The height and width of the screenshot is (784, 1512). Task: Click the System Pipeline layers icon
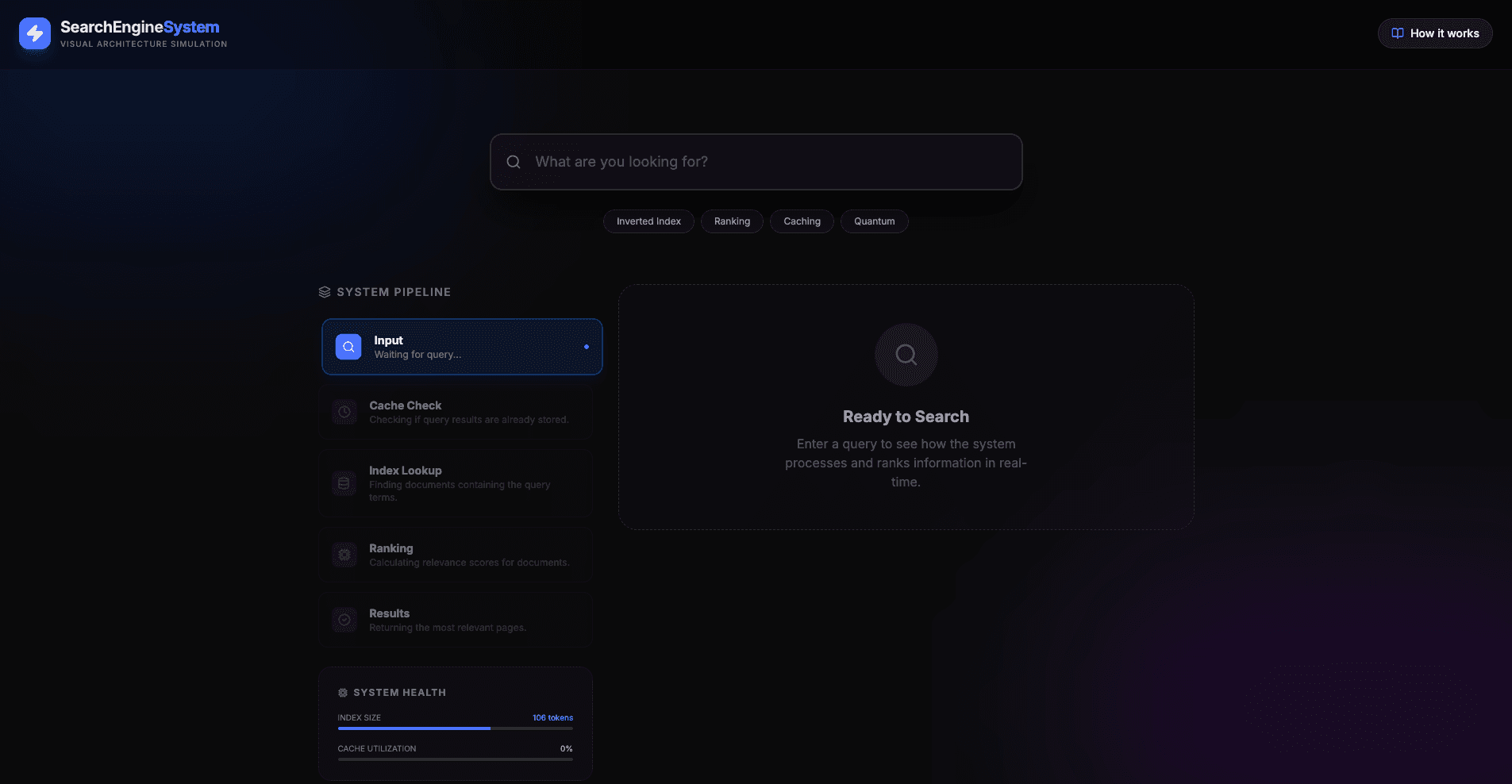click(325, 292)
